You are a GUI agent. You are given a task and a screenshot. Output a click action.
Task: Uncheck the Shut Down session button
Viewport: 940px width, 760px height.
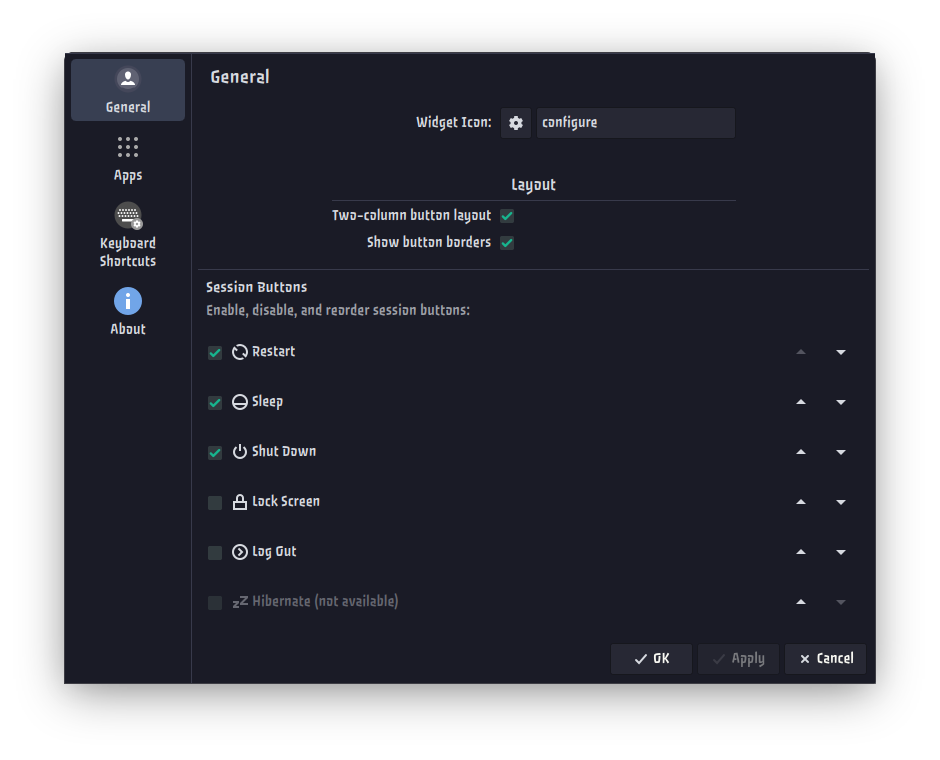click(215, 453)
